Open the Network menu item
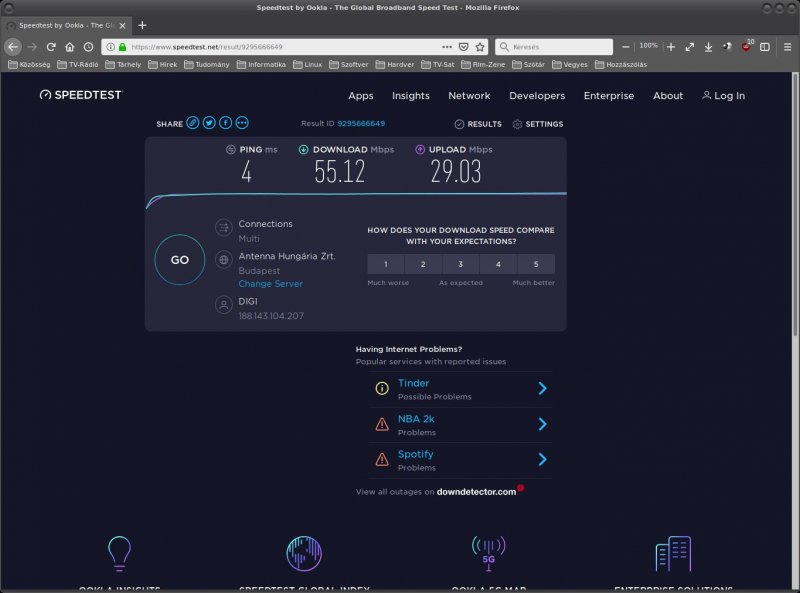The image size is (800, 593). [x=469, y=95]
